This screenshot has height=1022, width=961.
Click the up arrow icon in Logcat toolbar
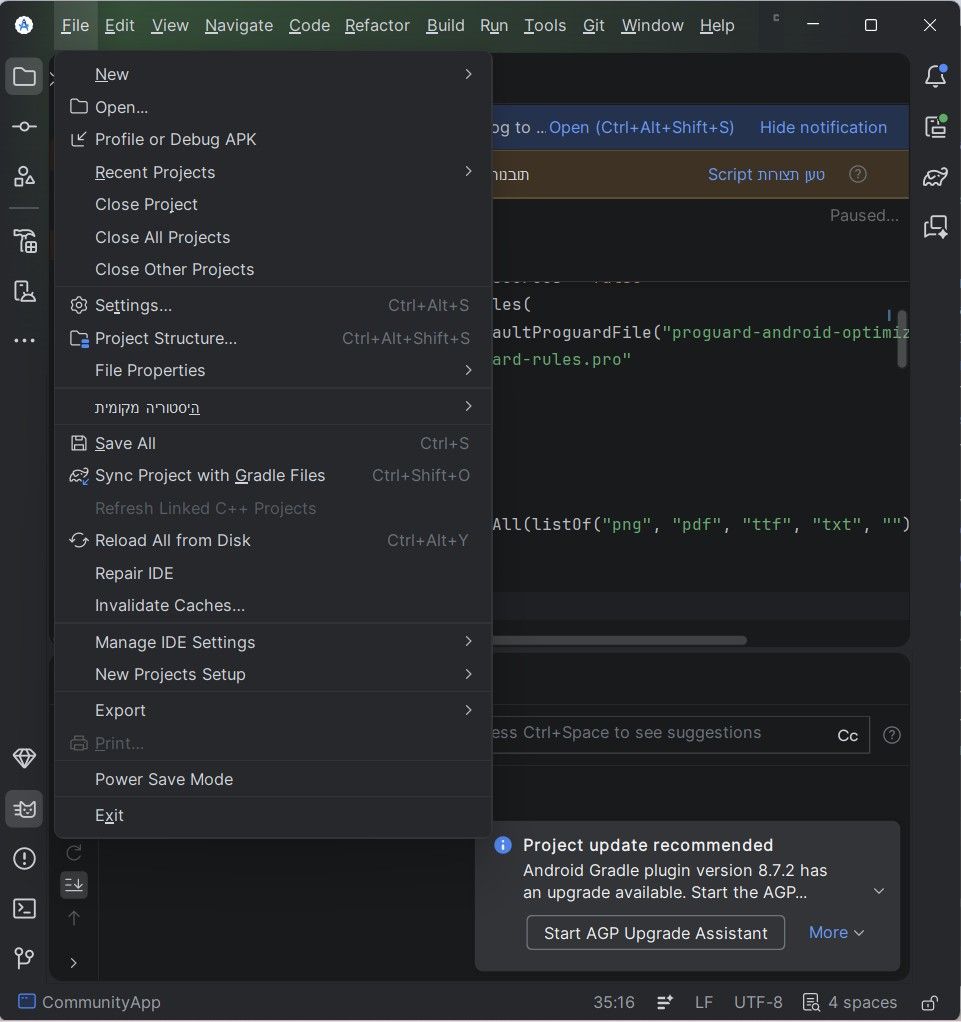pos(74,918)
